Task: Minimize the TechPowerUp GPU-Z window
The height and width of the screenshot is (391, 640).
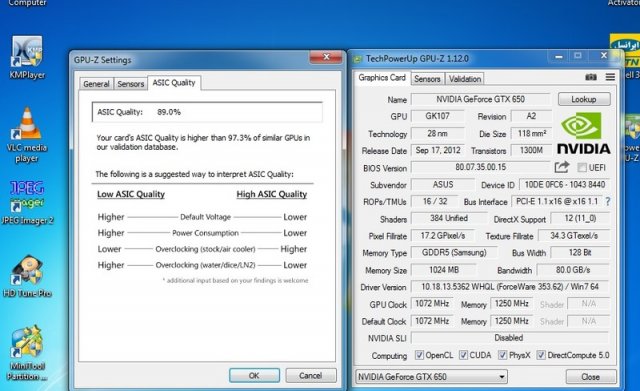Action: click(x=559, y=56)
